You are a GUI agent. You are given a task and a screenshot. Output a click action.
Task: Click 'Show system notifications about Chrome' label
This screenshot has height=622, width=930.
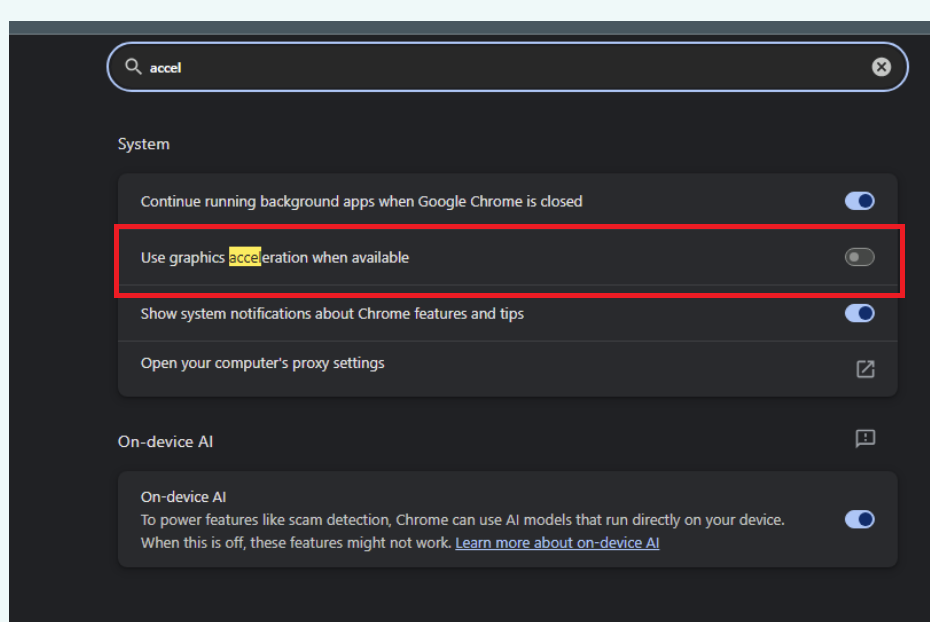(x=332, y=314)
